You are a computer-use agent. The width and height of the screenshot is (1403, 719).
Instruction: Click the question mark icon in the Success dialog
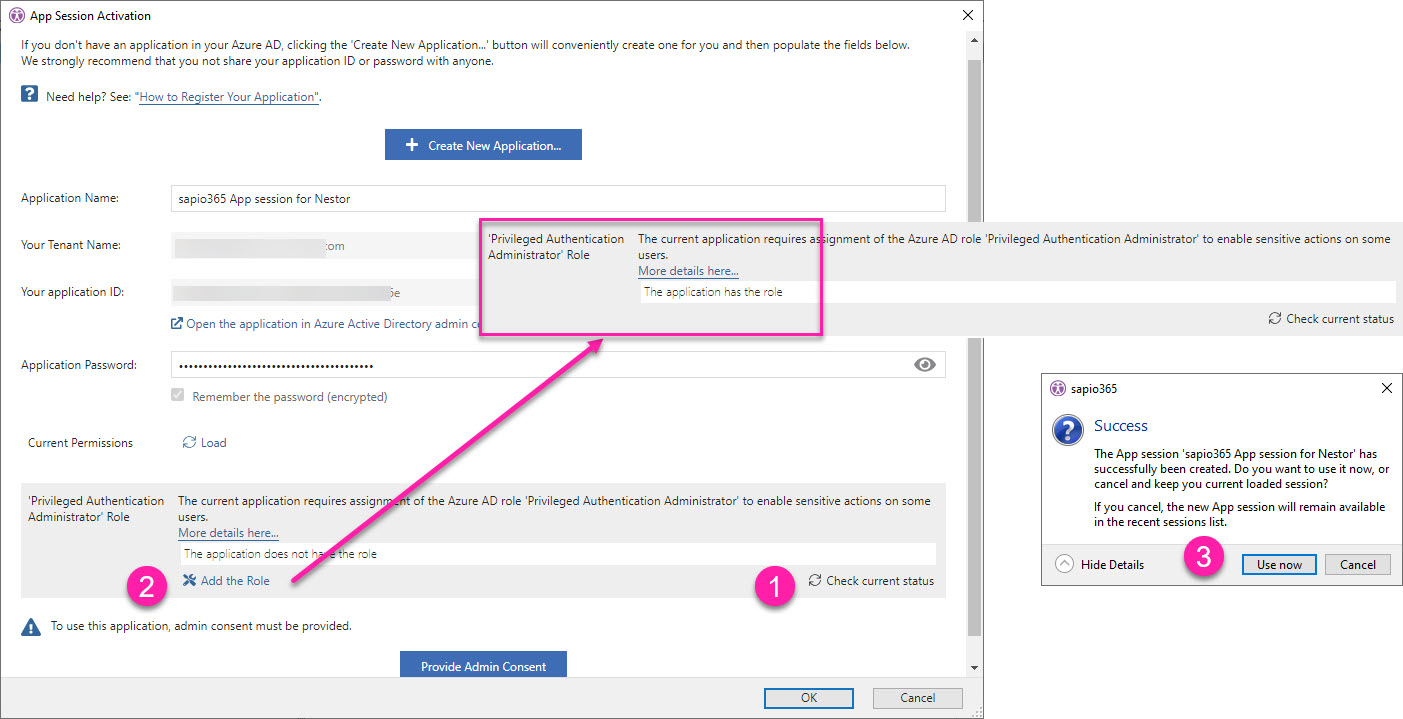(1069, 431)
